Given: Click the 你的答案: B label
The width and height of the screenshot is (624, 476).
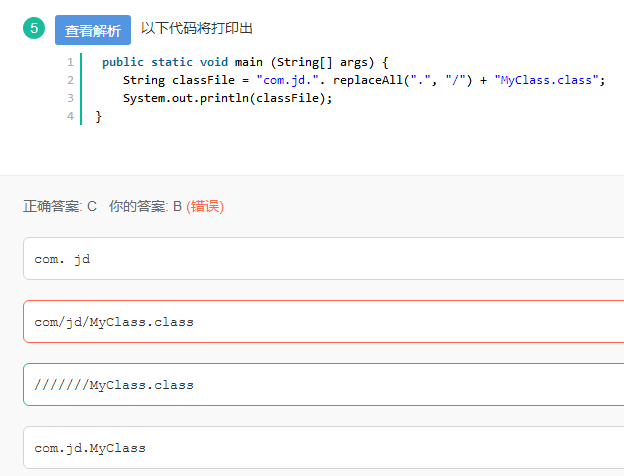Looking at the screenshot, I should pyautogui.click(x=145, y=207).
